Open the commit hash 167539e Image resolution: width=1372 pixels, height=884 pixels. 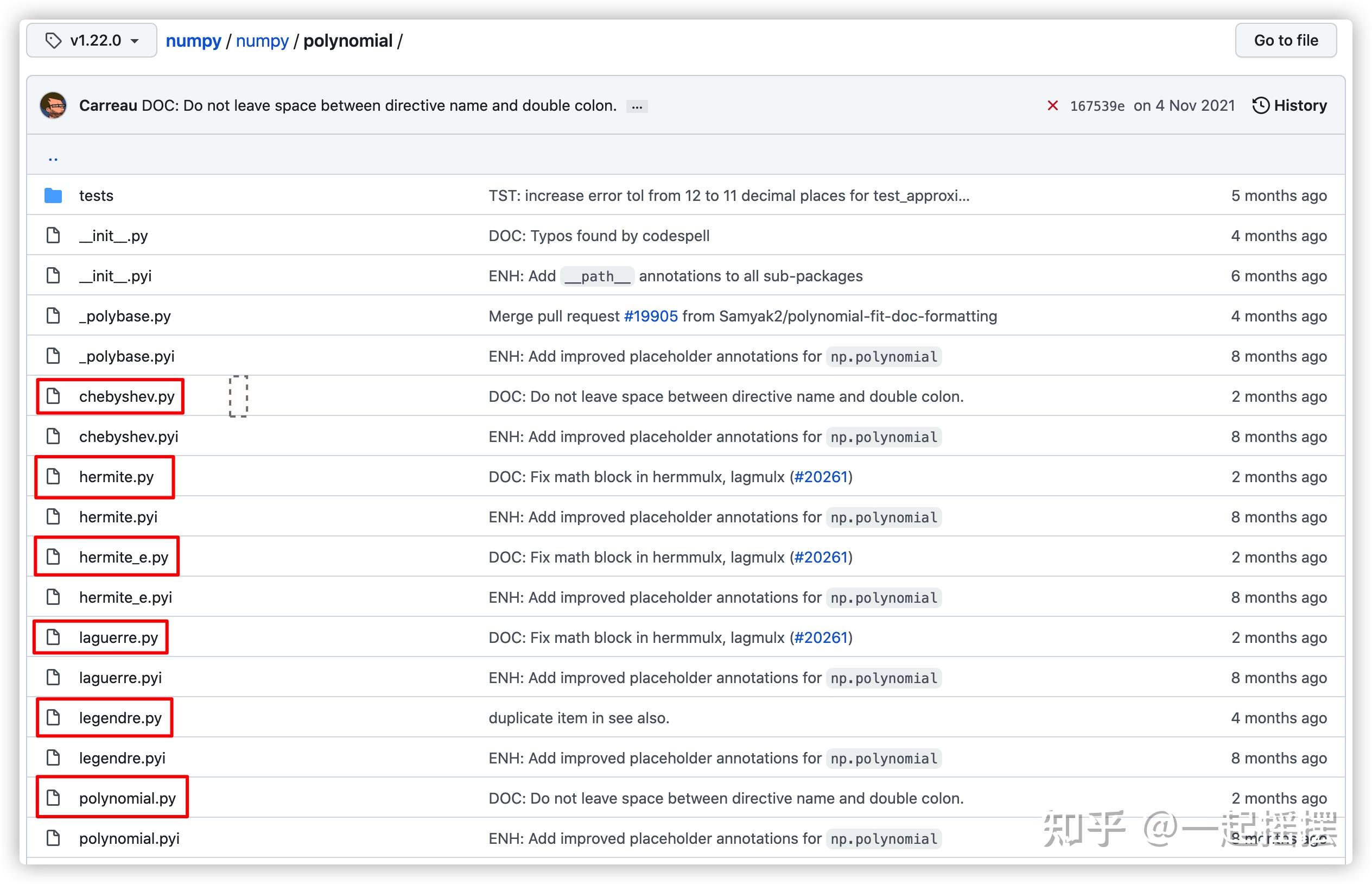pyautogui.click(x=1097, y=105)
